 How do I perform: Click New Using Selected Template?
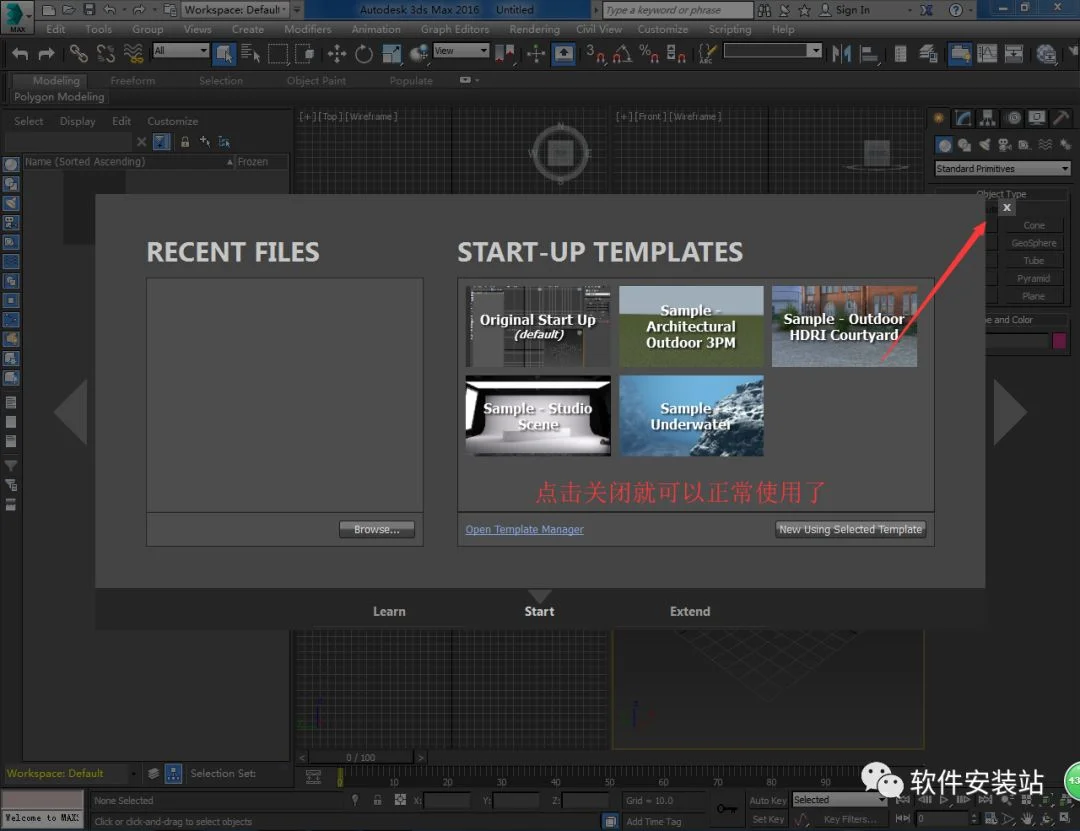[851, 529]
